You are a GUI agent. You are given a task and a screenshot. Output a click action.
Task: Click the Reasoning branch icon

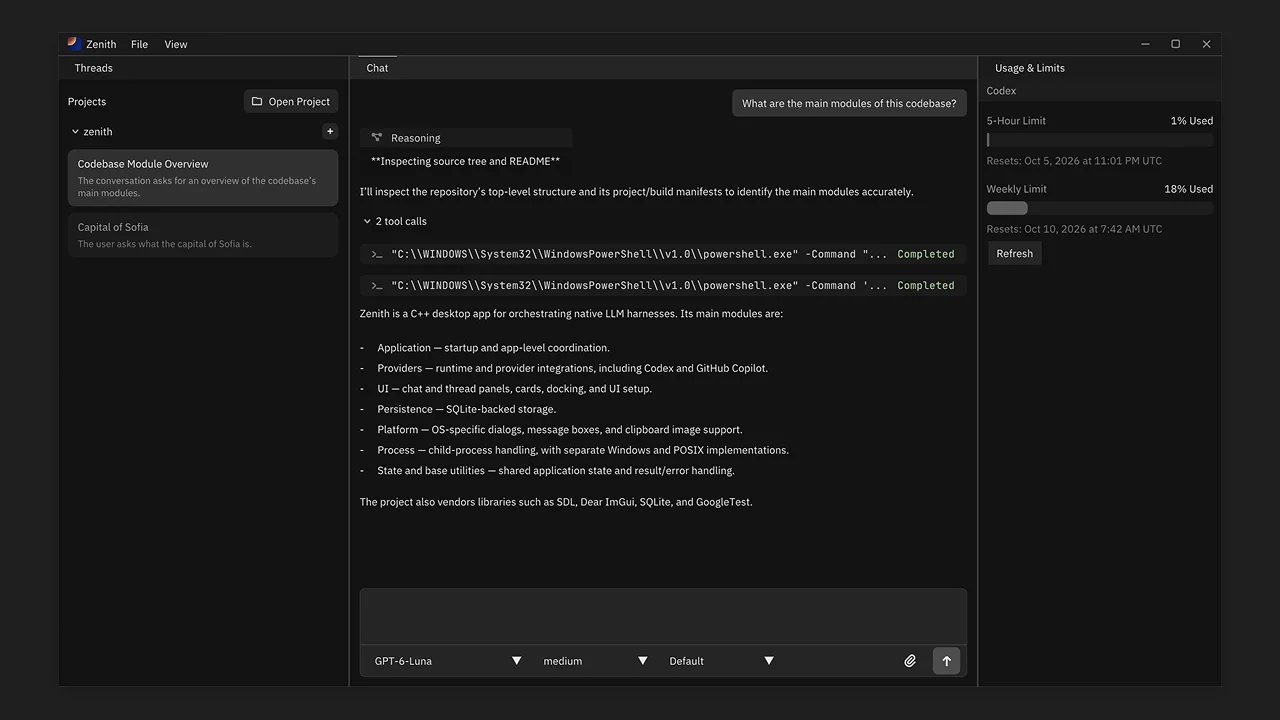pos(377,138)
